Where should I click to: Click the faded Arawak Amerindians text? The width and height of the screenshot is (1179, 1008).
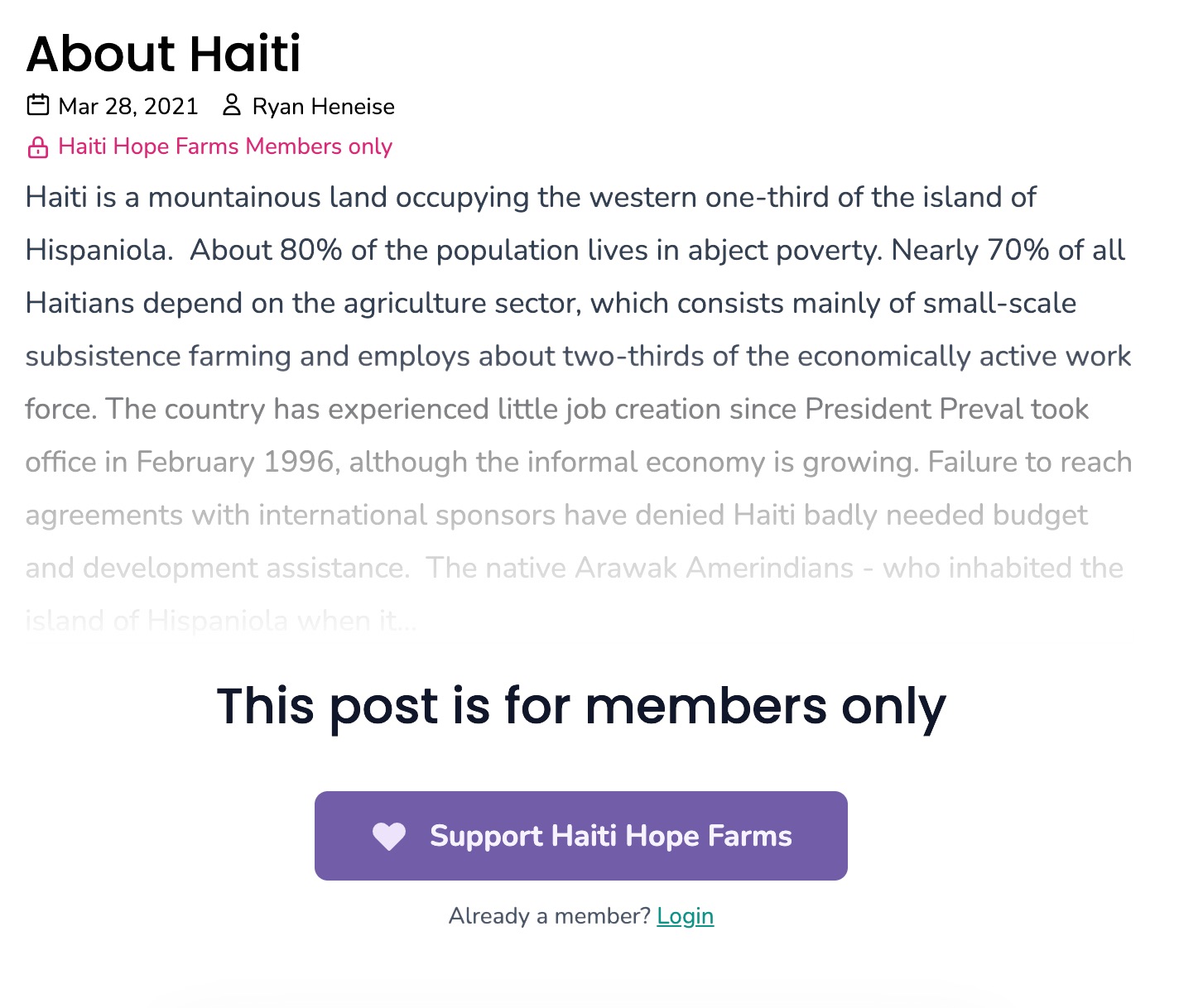[x=714, y=569]
